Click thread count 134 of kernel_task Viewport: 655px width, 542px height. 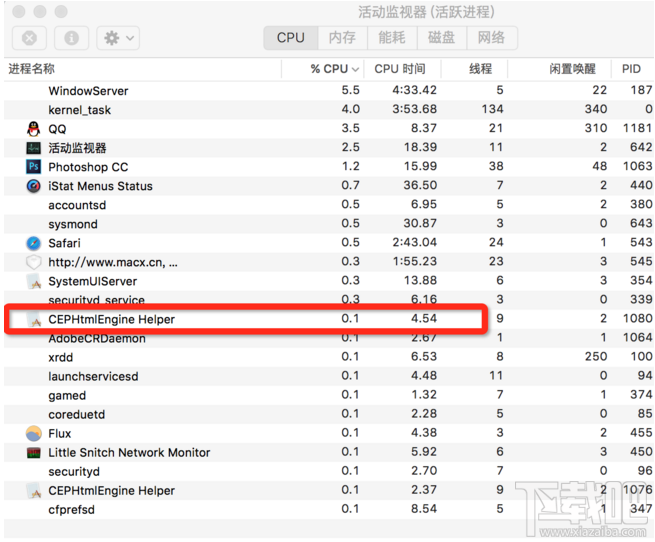492,109
